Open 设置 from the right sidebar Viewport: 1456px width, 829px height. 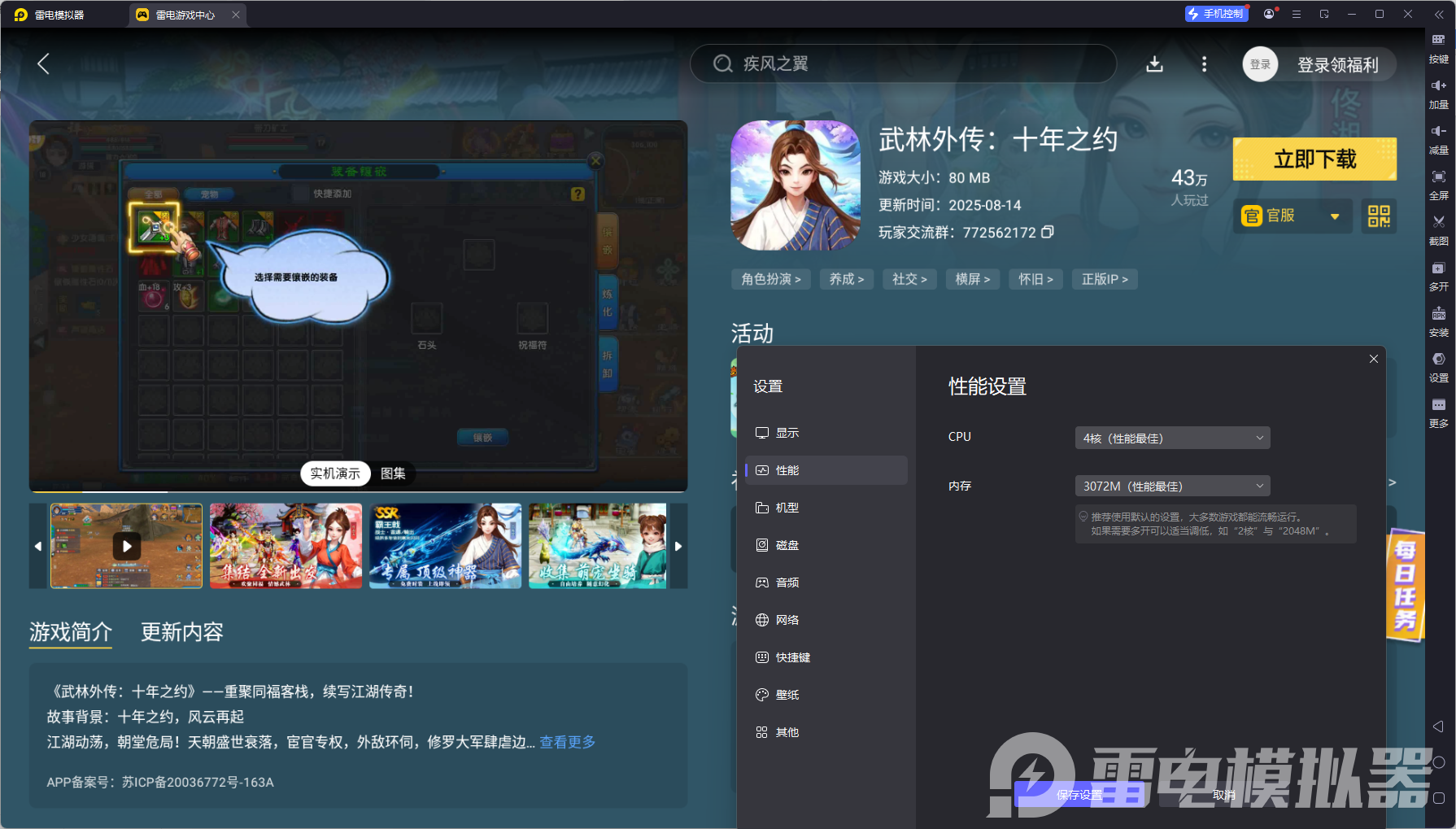(1438, 366)
